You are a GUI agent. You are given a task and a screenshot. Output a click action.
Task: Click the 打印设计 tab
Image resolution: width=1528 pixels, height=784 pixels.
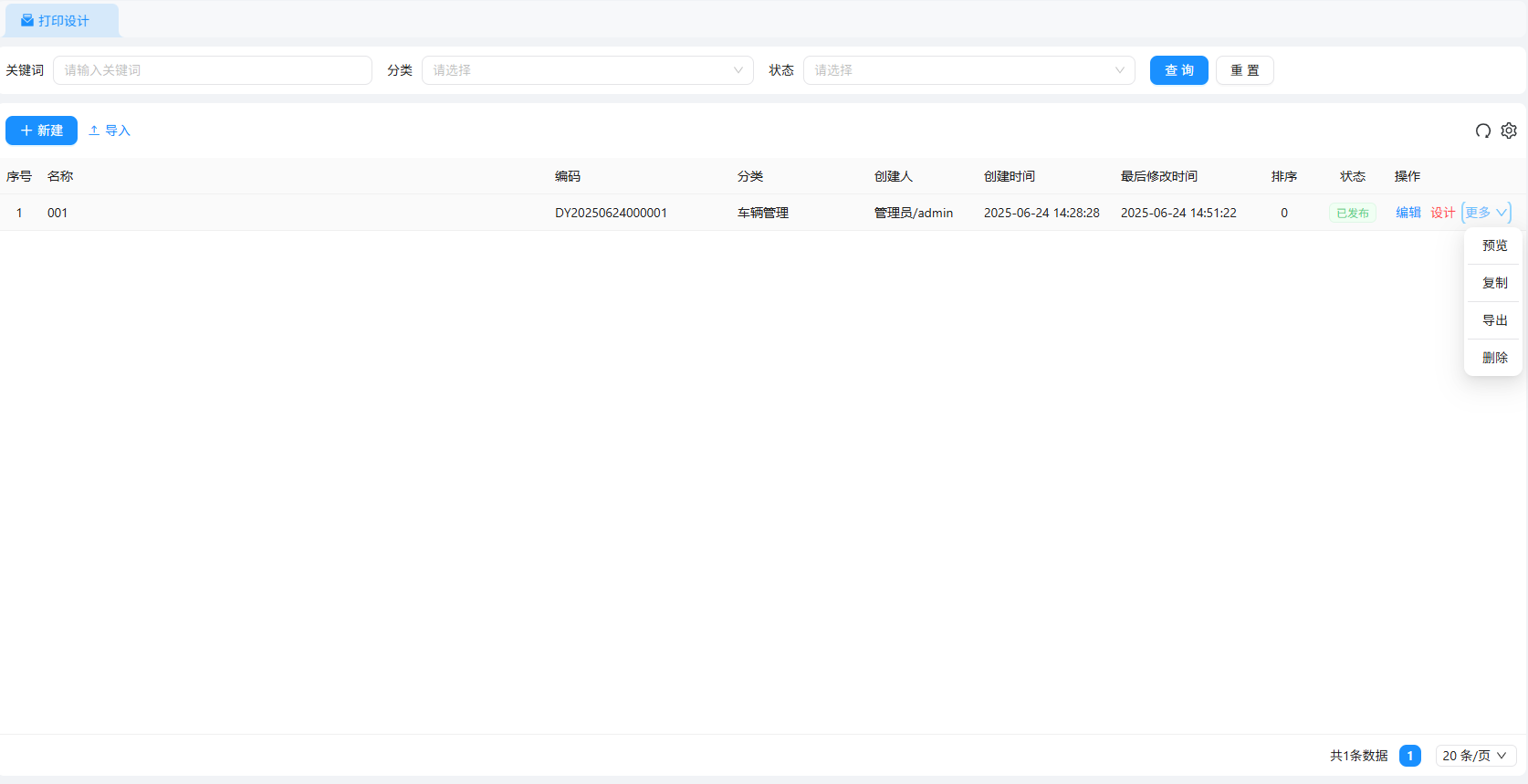coord(62,20)
